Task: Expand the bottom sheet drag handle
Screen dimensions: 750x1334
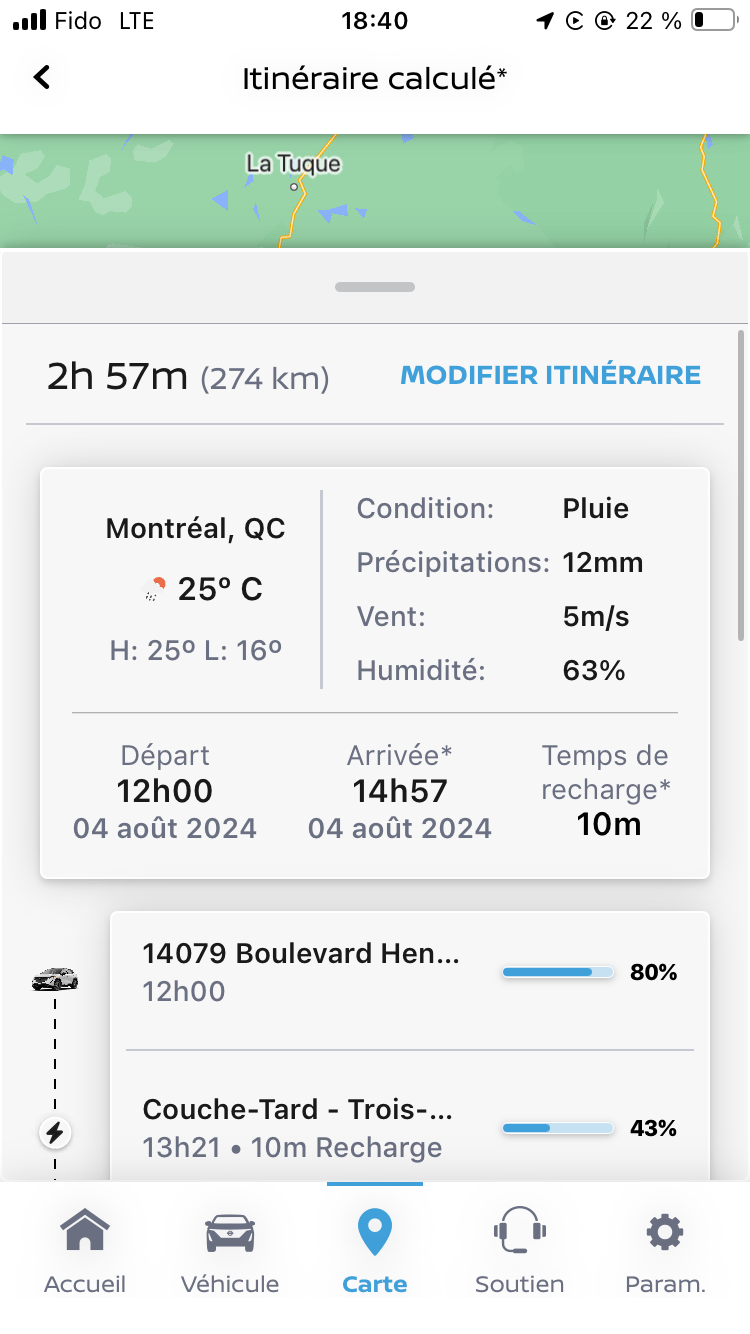Action: tap(375, 287)
